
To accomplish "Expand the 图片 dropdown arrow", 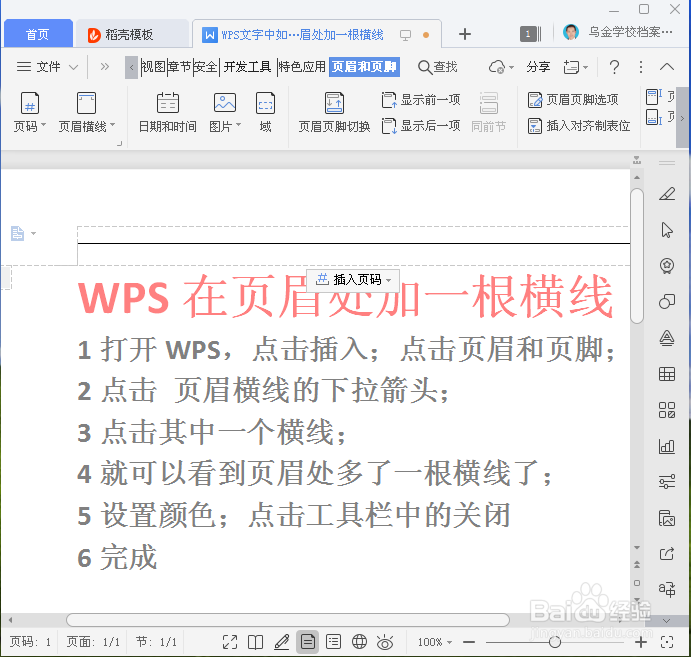I will 238,125.
